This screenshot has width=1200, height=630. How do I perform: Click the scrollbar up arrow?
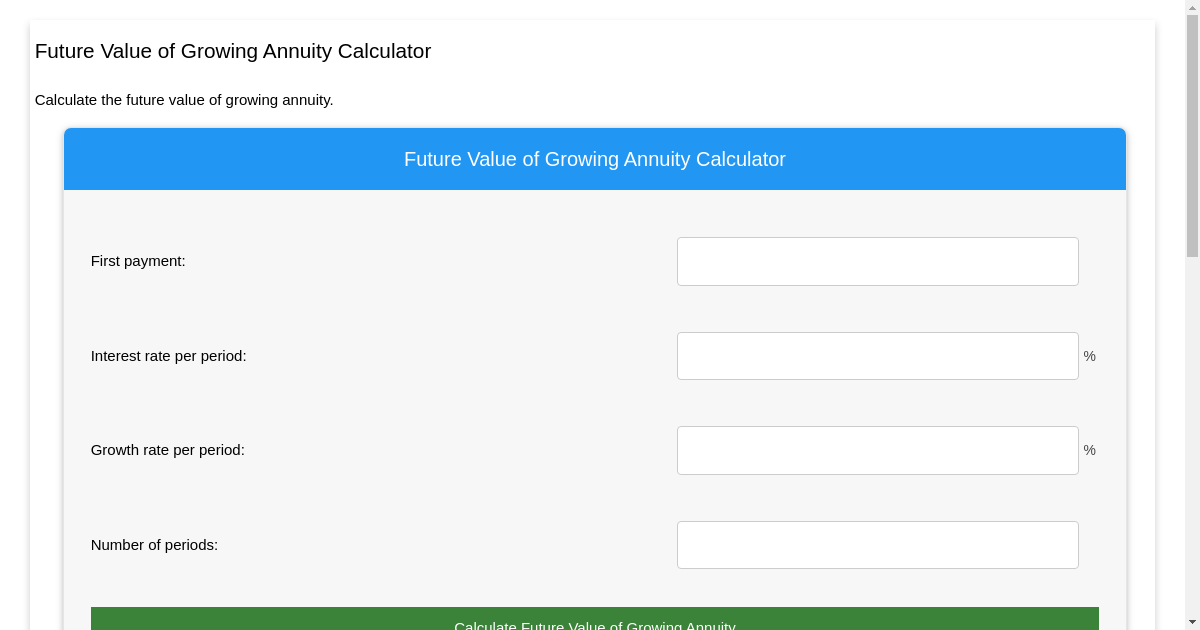pos(1192,6)
